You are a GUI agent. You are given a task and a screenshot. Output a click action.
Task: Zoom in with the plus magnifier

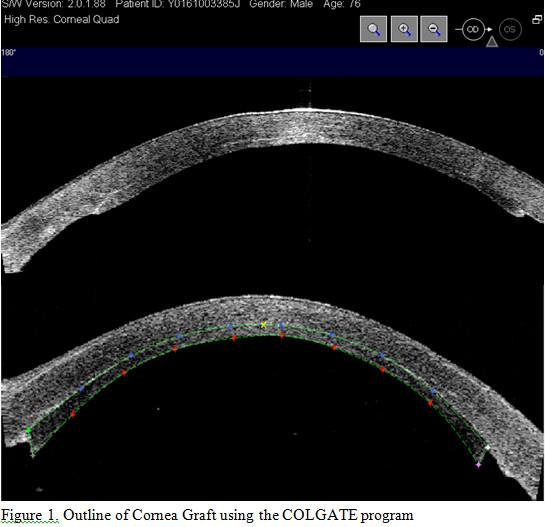coord(404,29)
